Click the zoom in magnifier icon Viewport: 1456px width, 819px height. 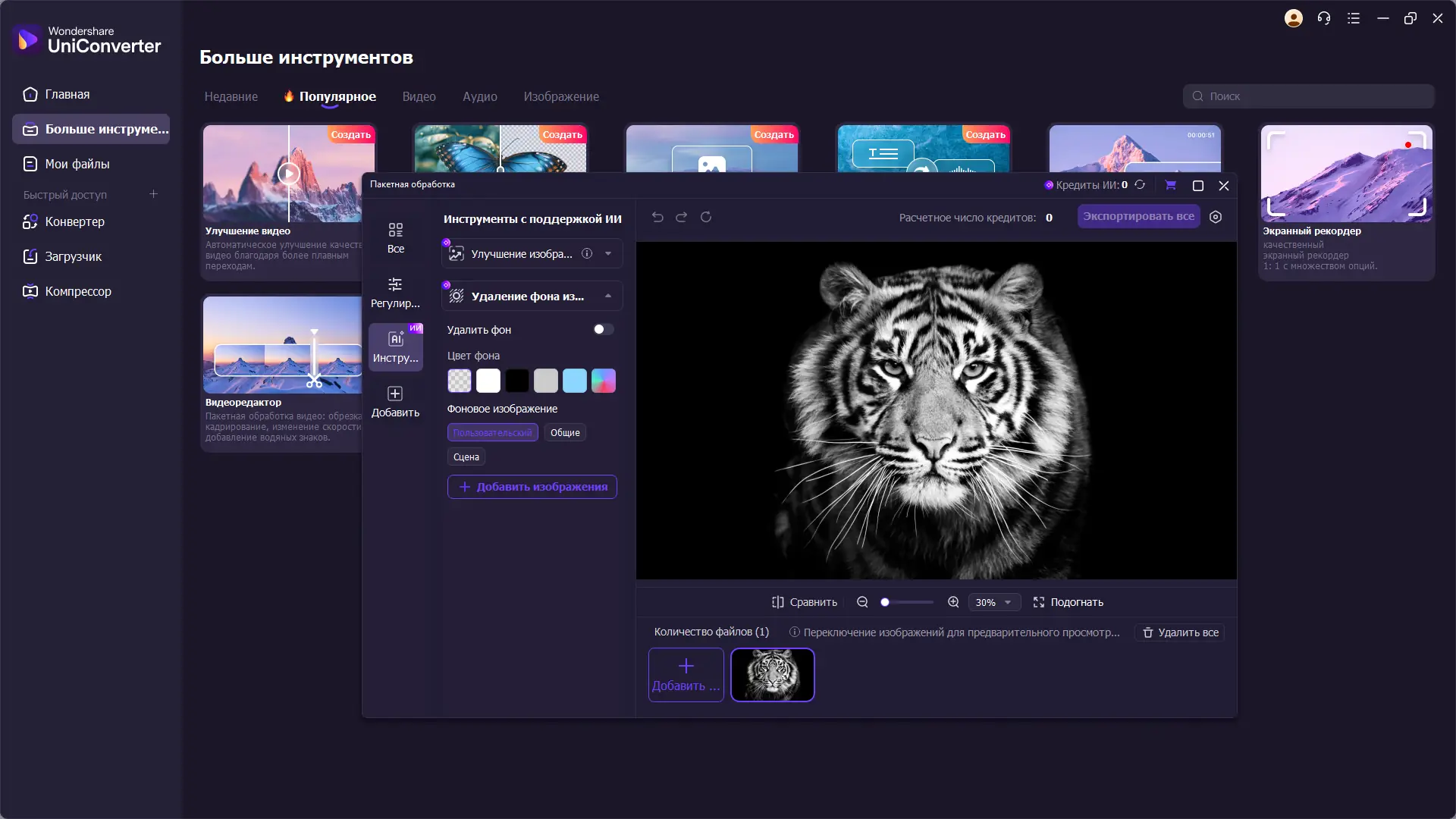(x=953, y=602)
